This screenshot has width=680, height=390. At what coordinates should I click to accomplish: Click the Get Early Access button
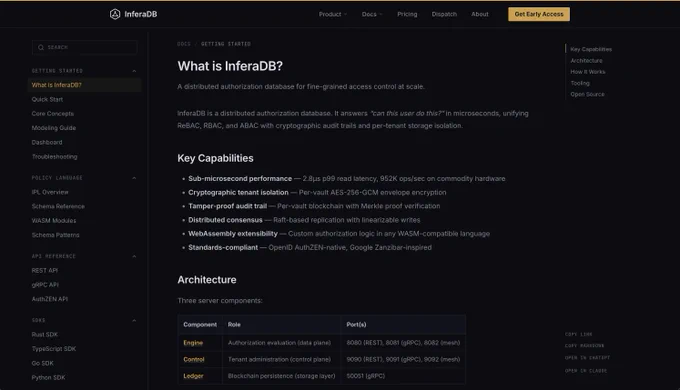[539, 14]
